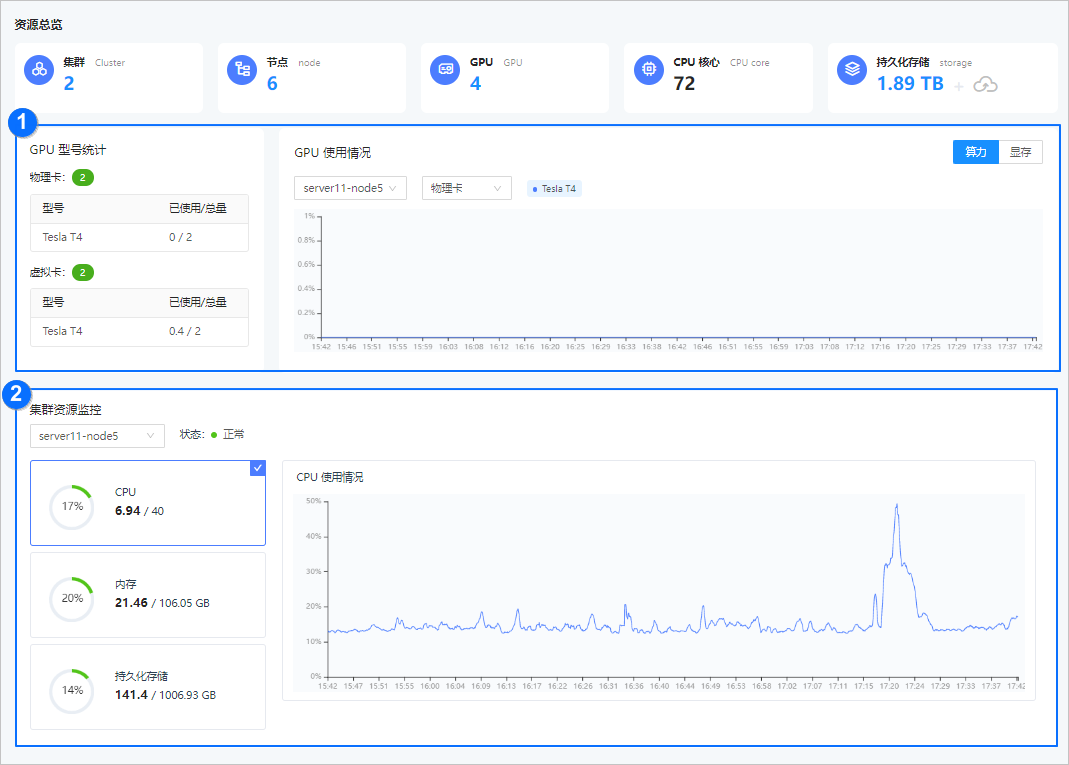The width and height of the screenshot is (1069, 765).
Task: Click Tesla T4 in the physical card table
Action: click(x=62, y=237)
